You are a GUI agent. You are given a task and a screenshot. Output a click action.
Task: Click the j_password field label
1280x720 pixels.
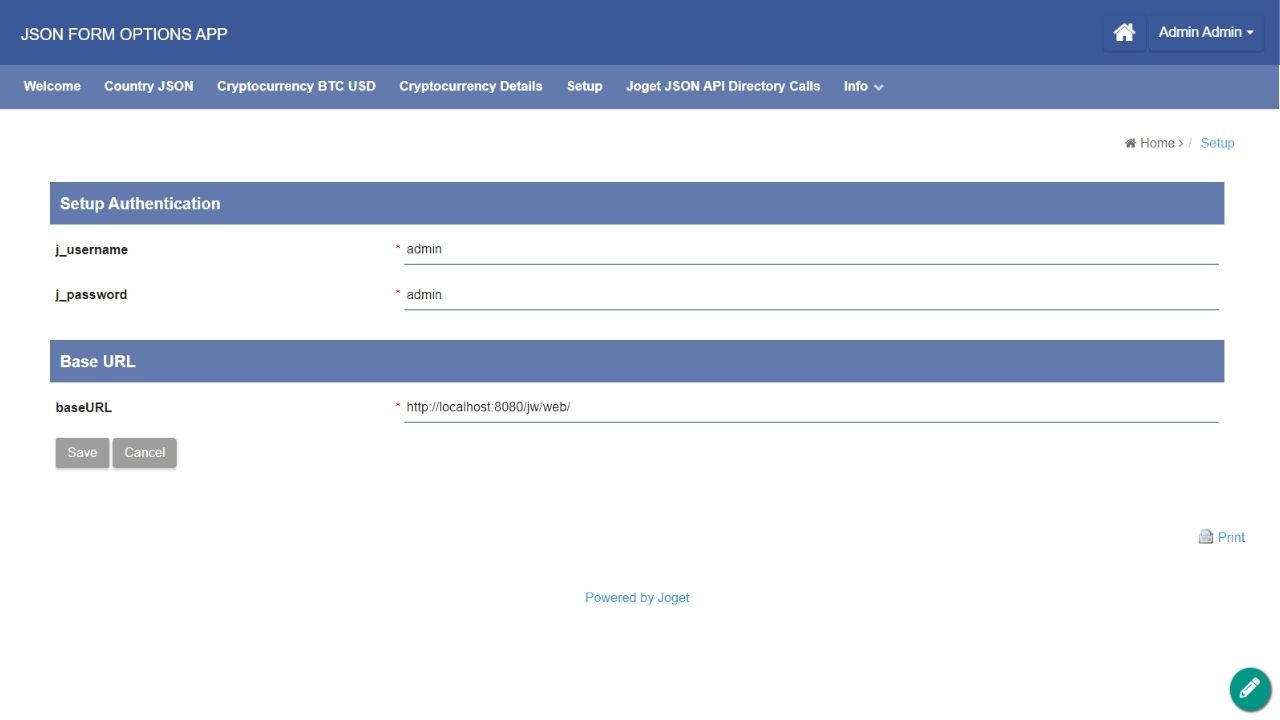(x=91, y=295)
